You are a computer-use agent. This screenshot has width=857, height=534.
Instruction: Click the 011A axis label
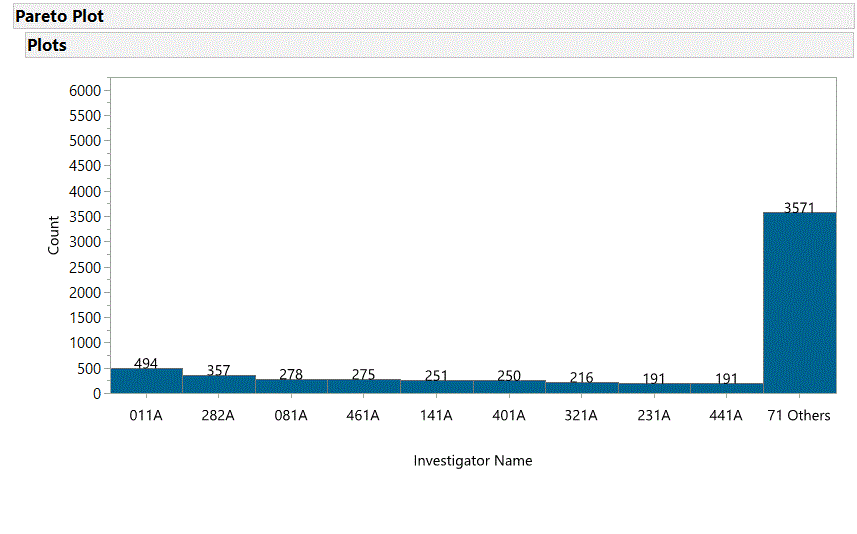point(146,415)
